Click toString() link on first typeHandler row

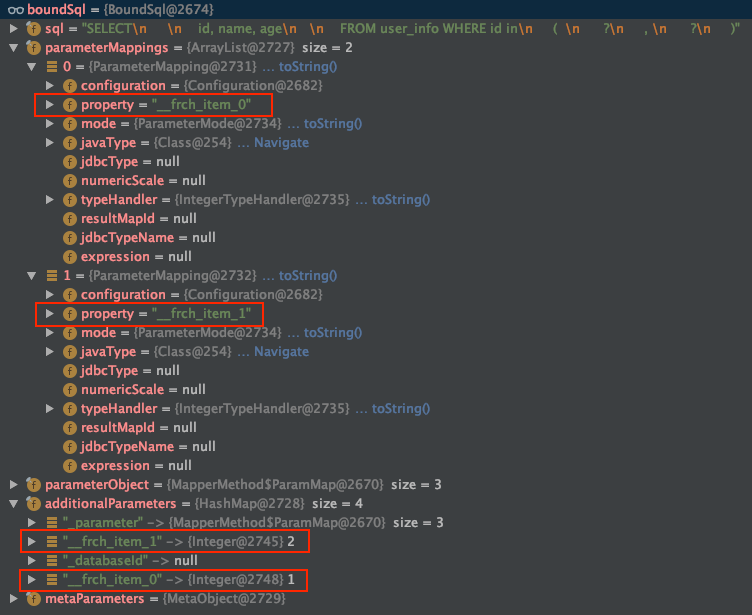coord(400,200)
